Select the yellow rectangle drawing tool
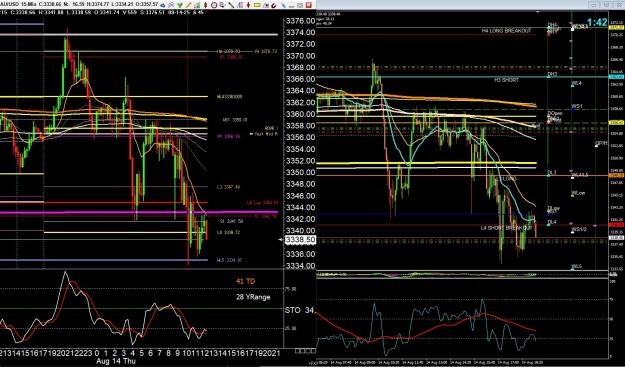 click(x=257, y=5)
